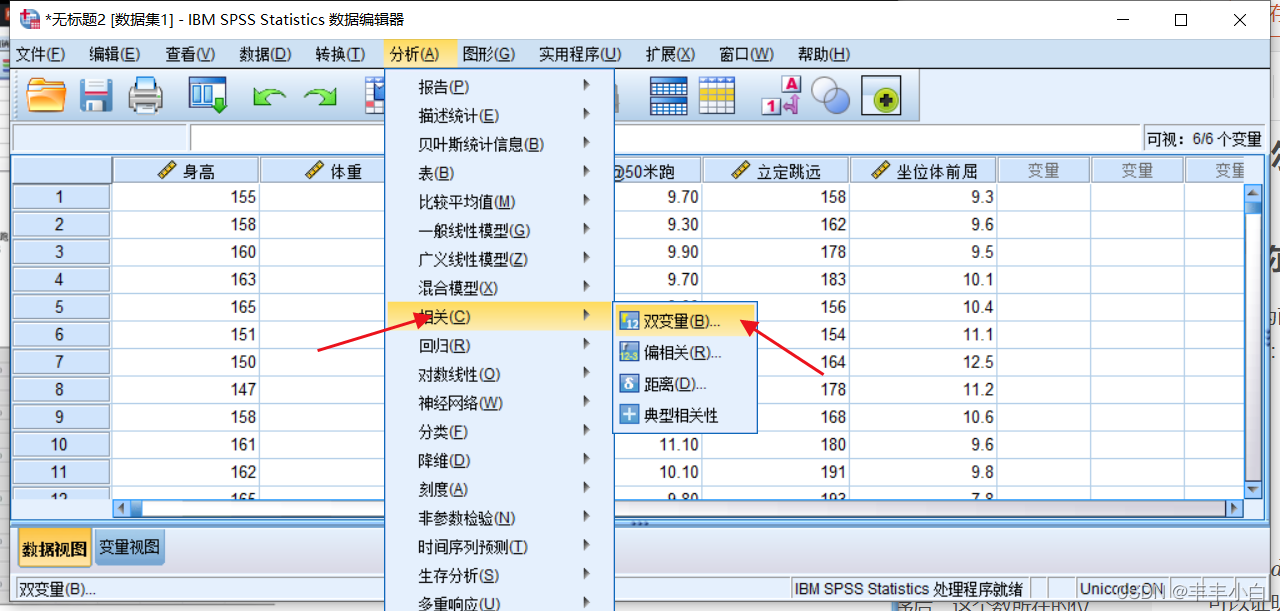
Task: Select 距离(D) from the submenu
Action: (x=685, y=383)
